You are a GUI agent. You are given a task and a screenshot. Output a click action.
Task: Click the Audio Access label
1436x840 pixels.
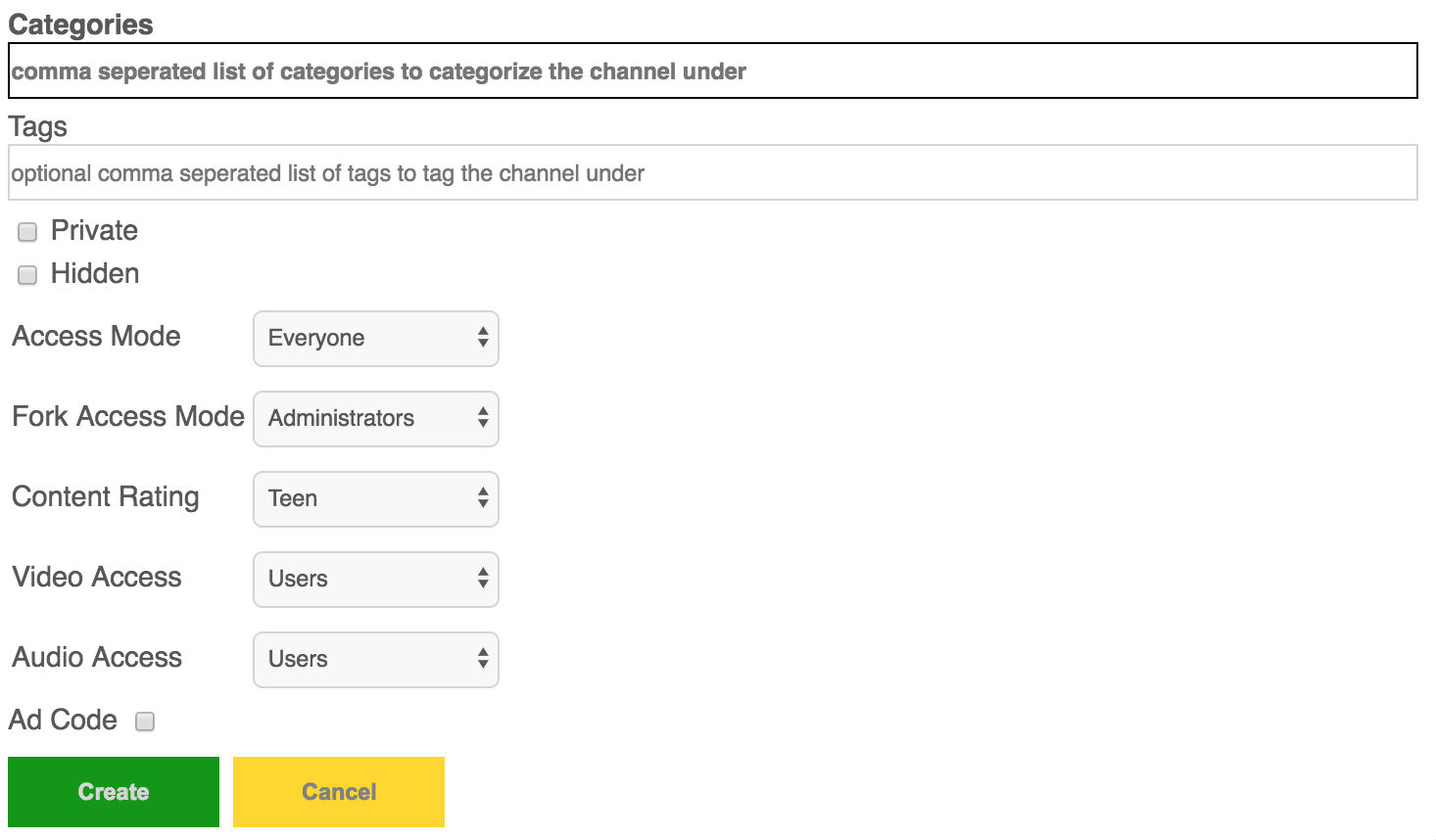click(x=97, y=657)
